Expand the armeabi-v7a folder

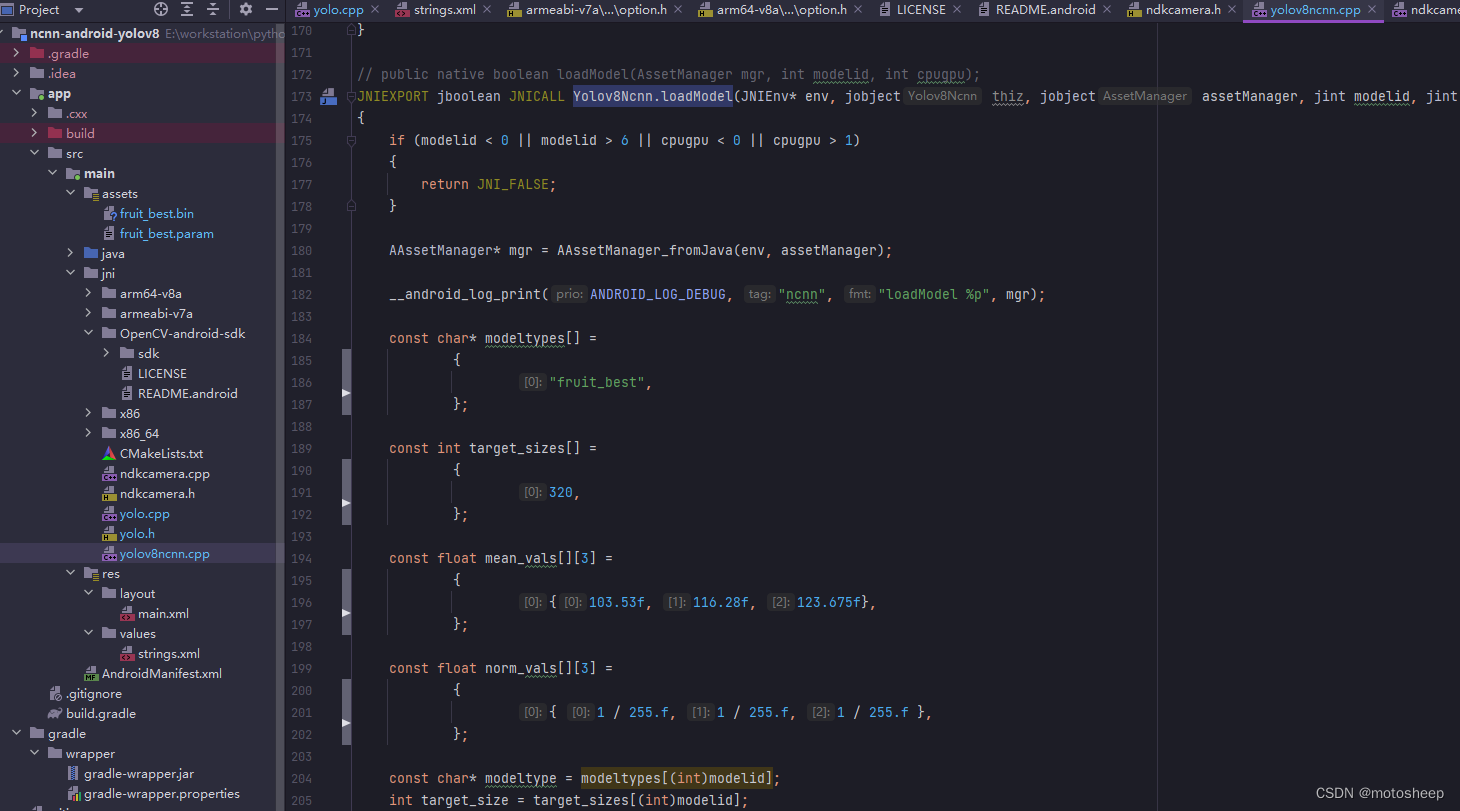click(89, 313)
